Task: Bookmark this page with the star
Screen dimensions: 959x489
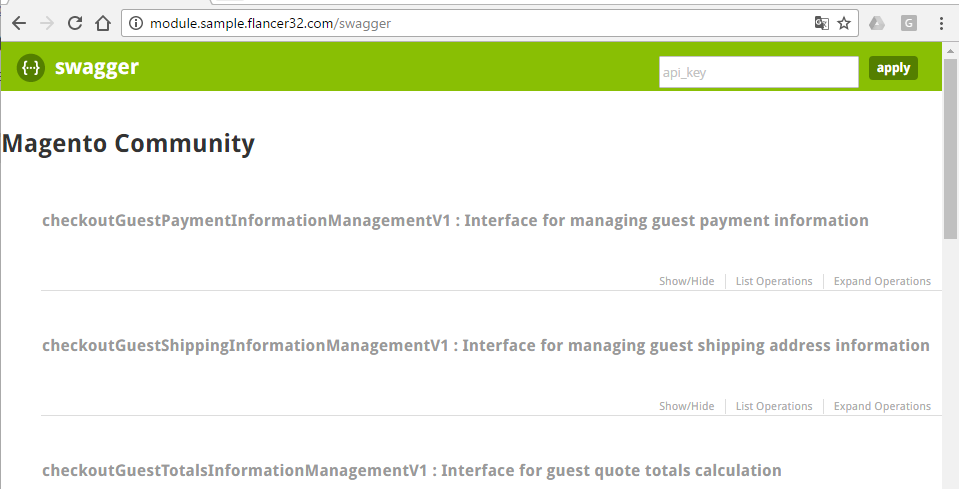Action: tap(844, 23)
